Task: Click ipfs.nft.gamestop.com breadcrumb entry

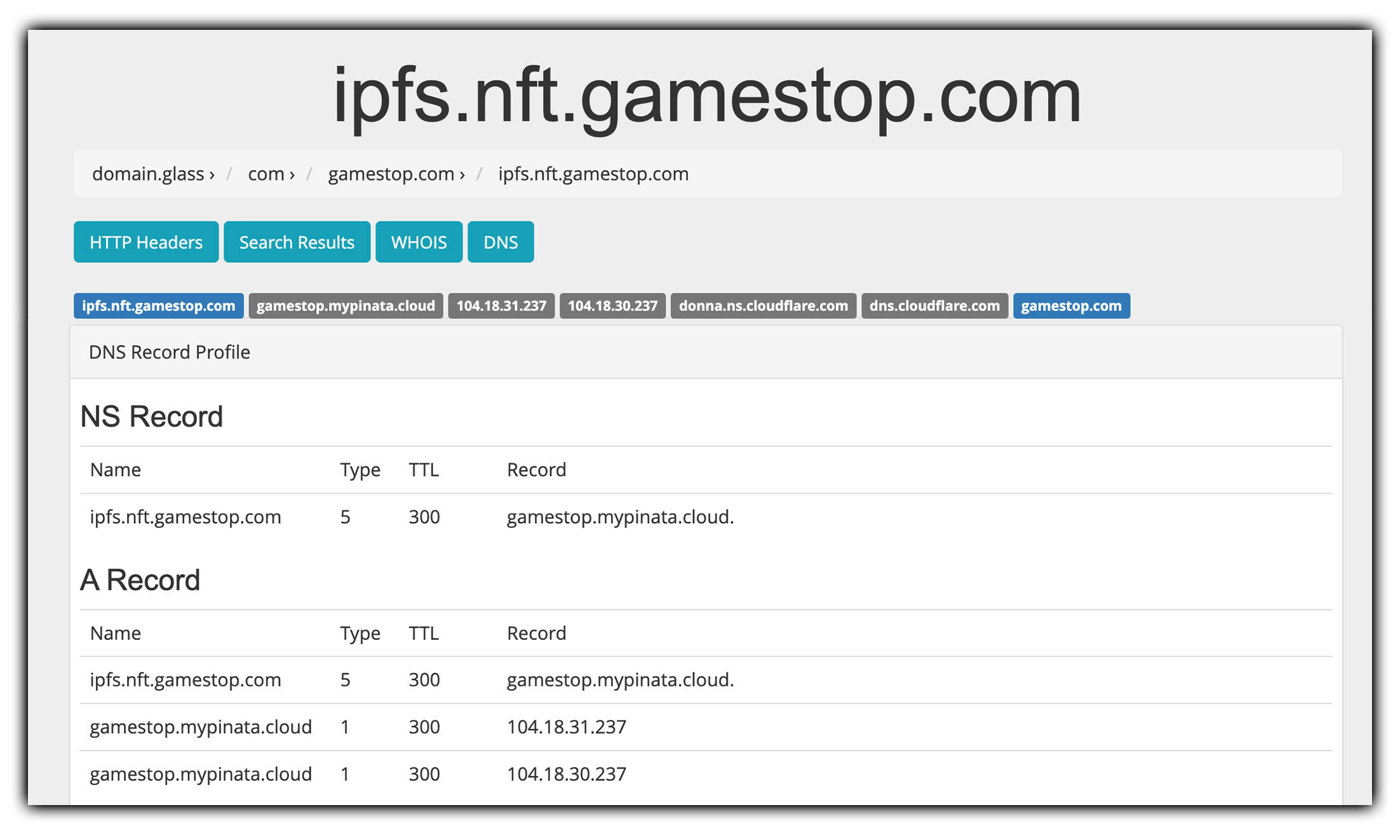Action: click(x=593, y=173)
